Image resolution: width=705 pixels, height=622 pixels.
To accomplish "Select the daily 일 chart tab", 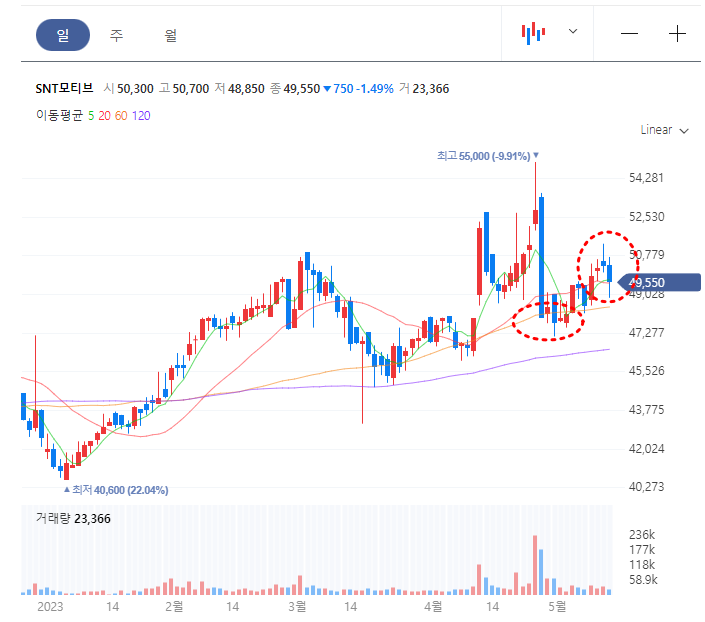I will pyautogui.click(x=63, y=35).
